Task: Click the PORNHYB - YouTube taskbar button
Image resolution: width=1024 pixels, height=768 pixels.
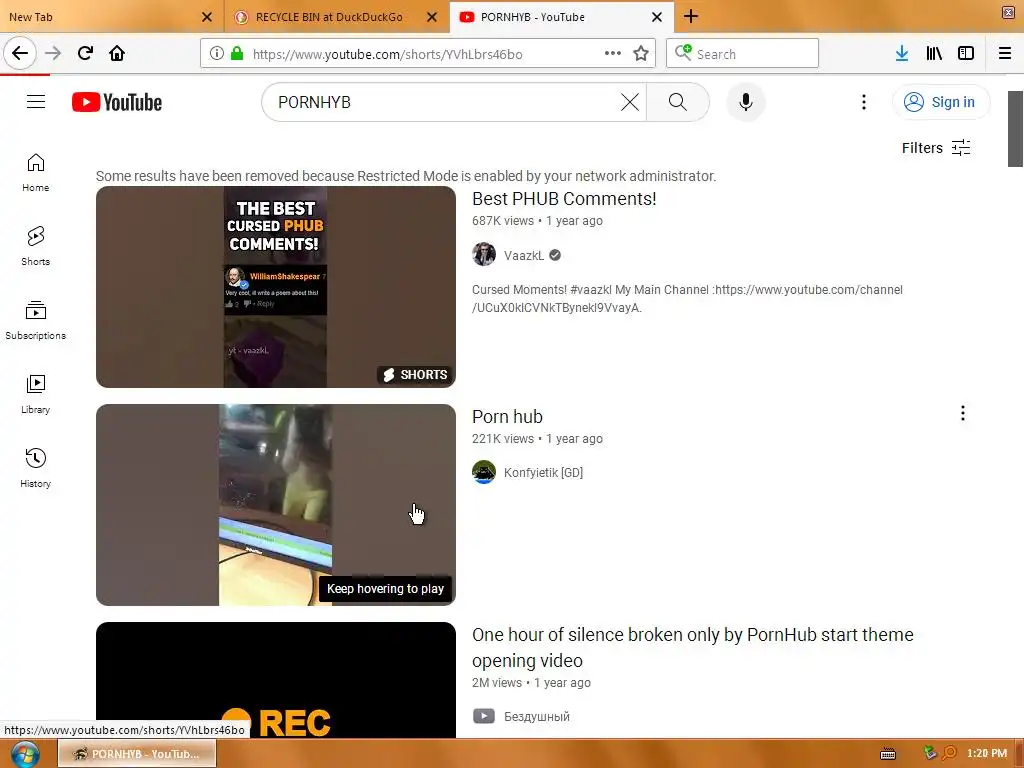Action: click(x=136, y=754)
